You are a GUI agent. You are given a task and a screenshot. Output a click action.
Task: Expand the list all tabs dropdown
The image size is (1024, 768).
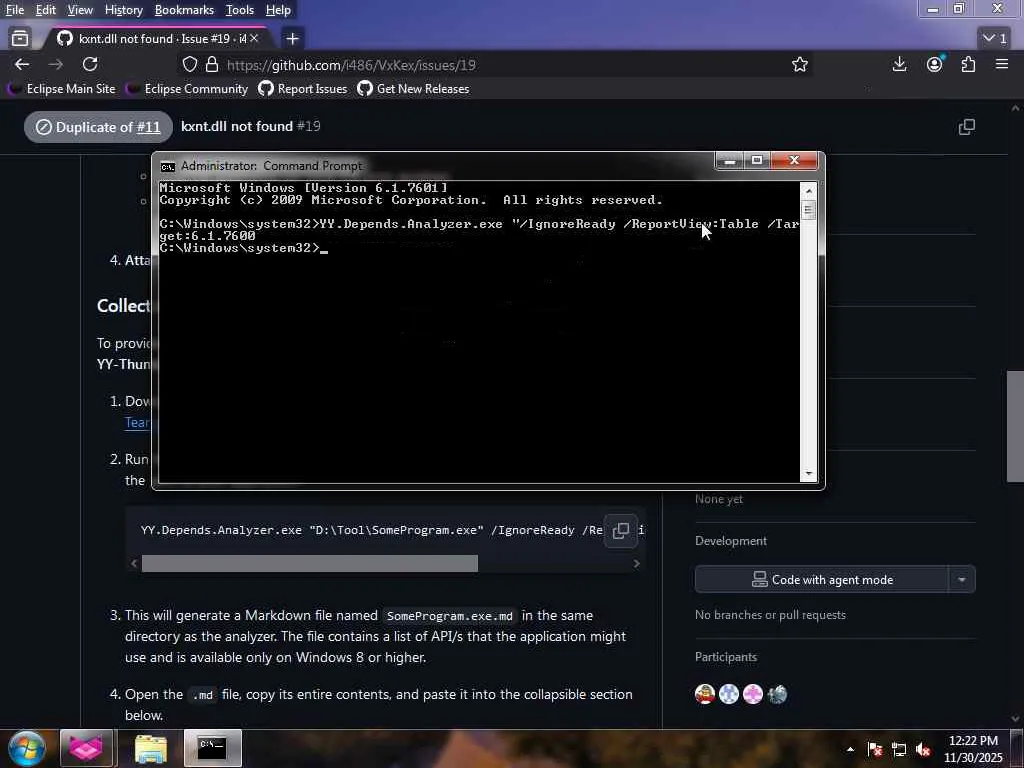point(995,39)
